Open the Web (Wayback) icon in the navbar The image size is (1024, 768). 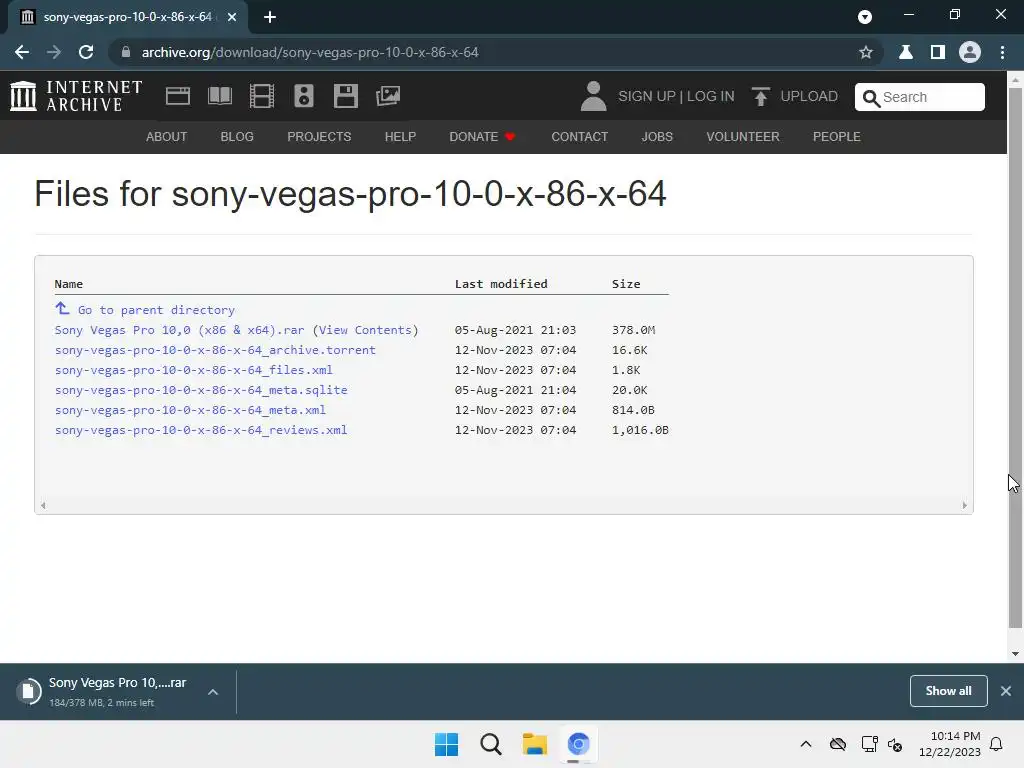(x=178, y=96)
